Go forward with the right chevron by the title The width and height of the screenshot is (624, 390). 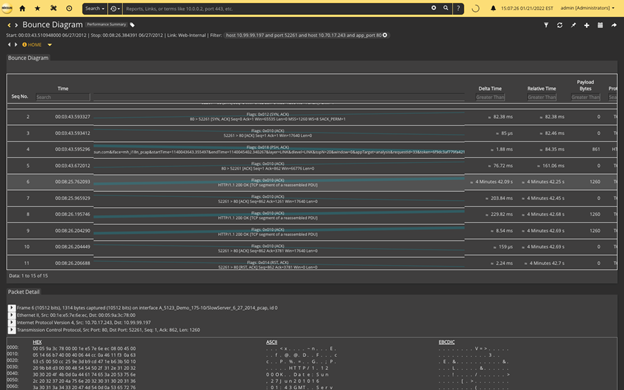click(x=16, y=25)
